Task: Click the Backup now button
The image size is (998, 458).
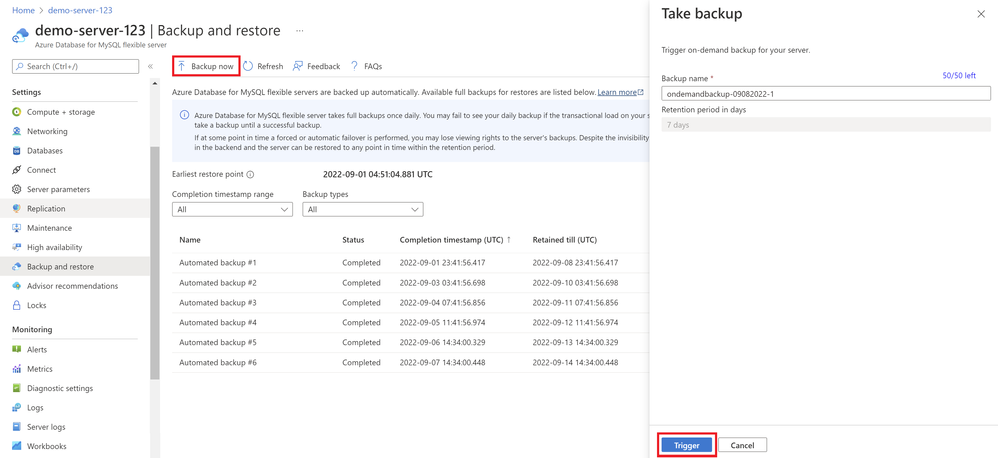Action: click(x=206, y=66)
